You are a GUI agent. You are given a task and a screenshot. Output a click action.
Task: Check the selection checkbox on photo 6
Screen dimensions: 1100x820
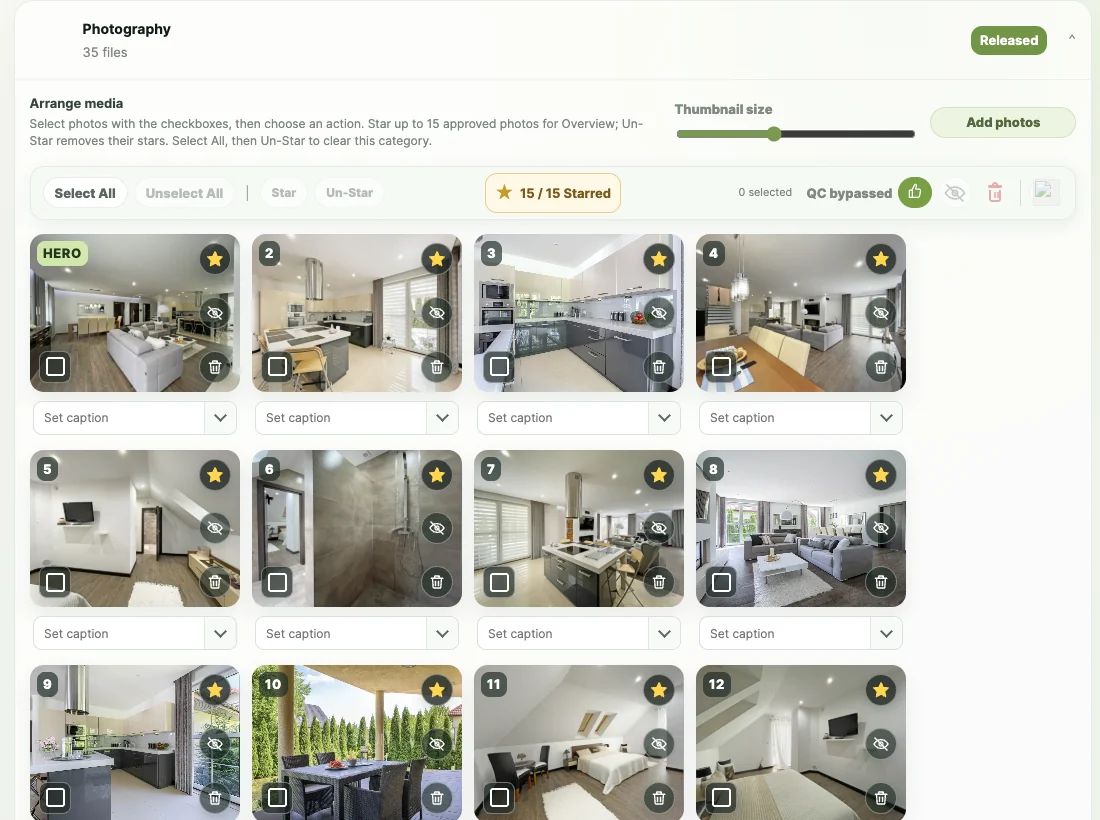[278, 582]
